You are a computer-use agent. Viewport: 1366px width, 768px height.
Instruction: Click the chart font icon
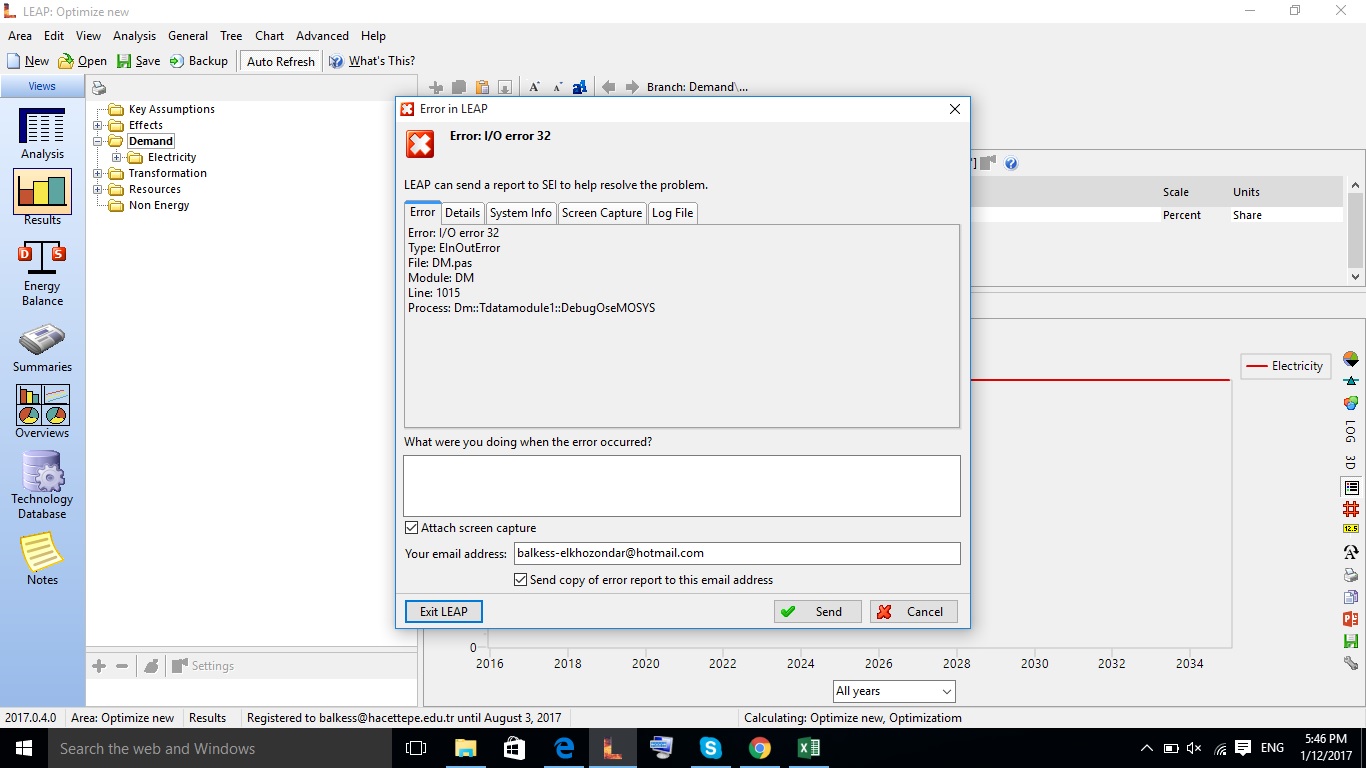pos(1351,552)
